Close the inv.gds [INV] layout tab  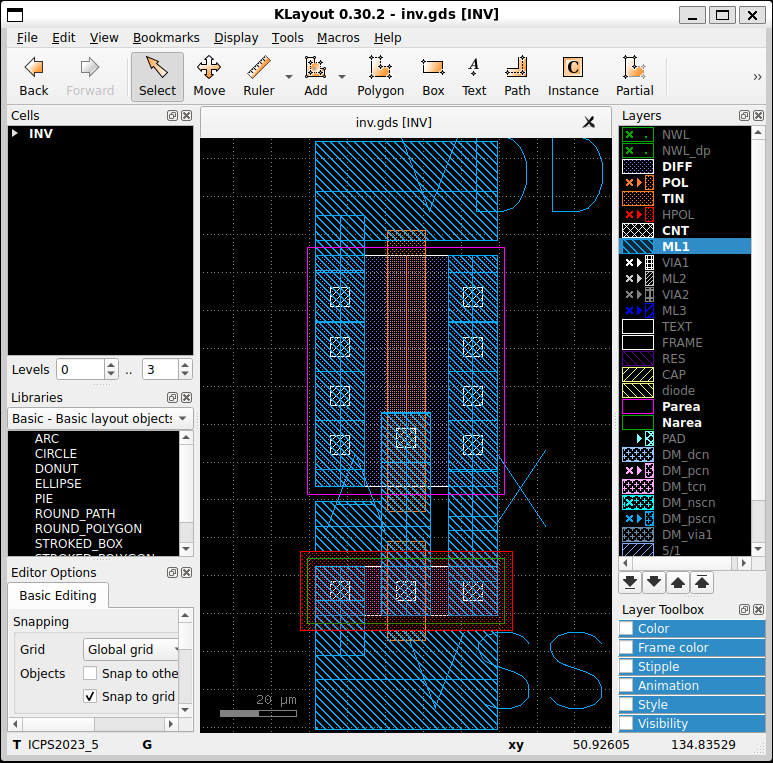coord(589,122)
